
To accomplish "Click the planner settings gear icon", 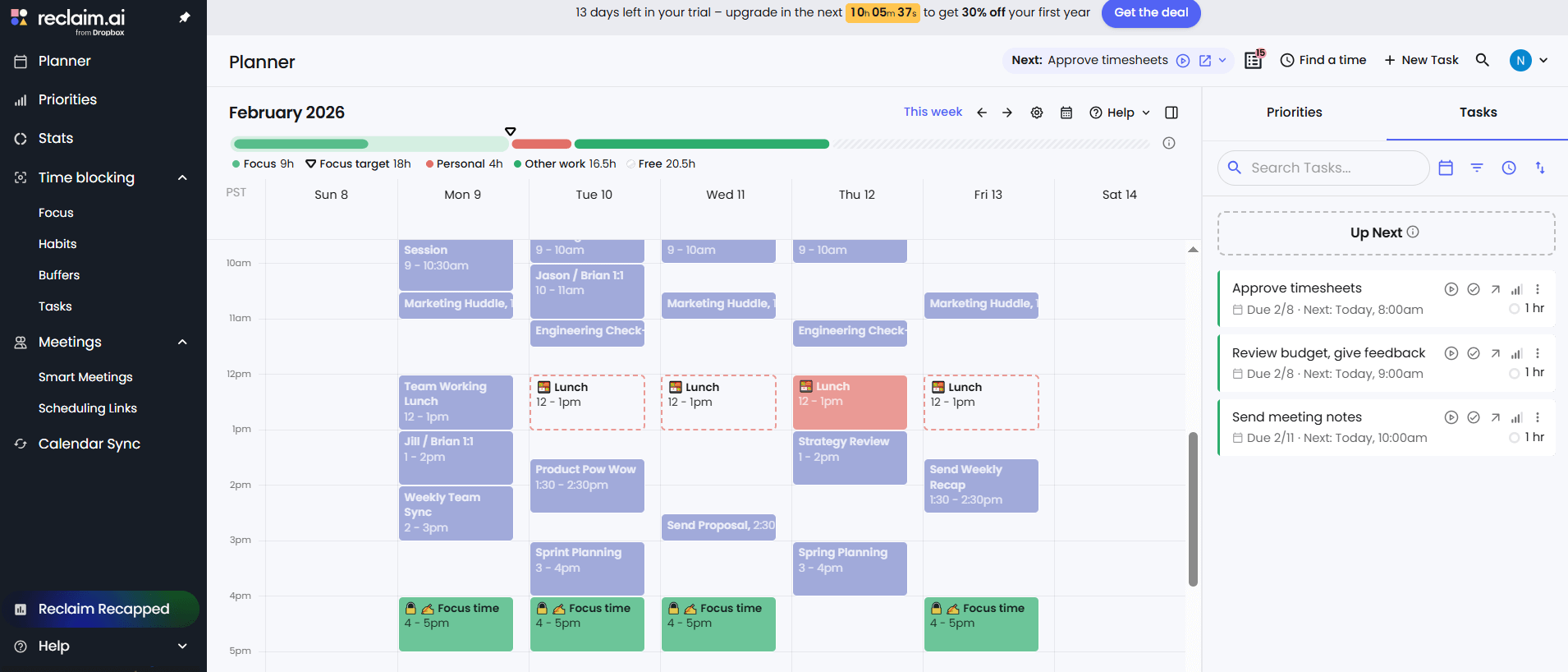I will (1037, 113).
